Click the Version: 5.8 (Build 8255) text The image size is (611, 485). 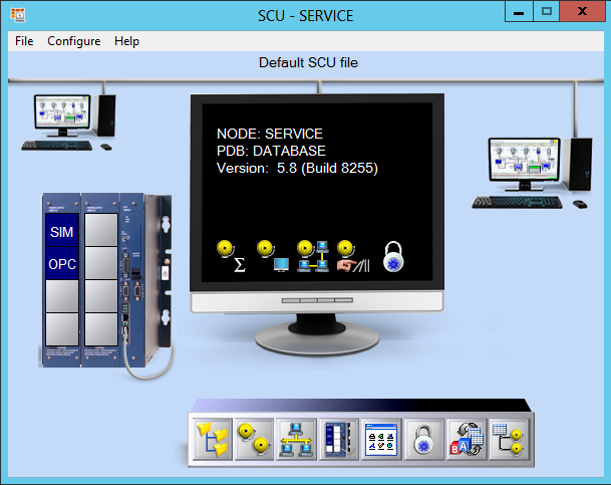[297, 168]
